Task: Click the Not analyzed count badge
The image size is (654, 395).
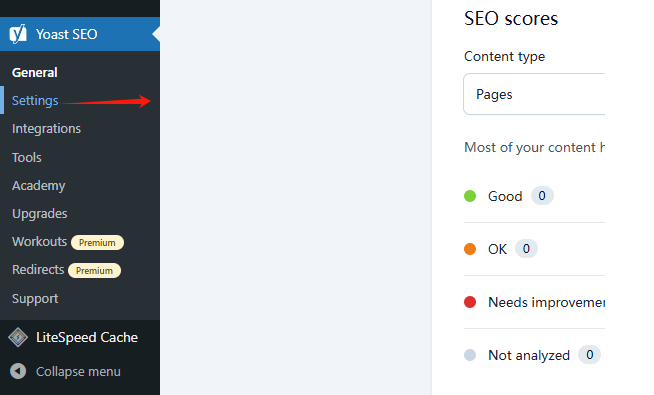Action: click(589, 355)
